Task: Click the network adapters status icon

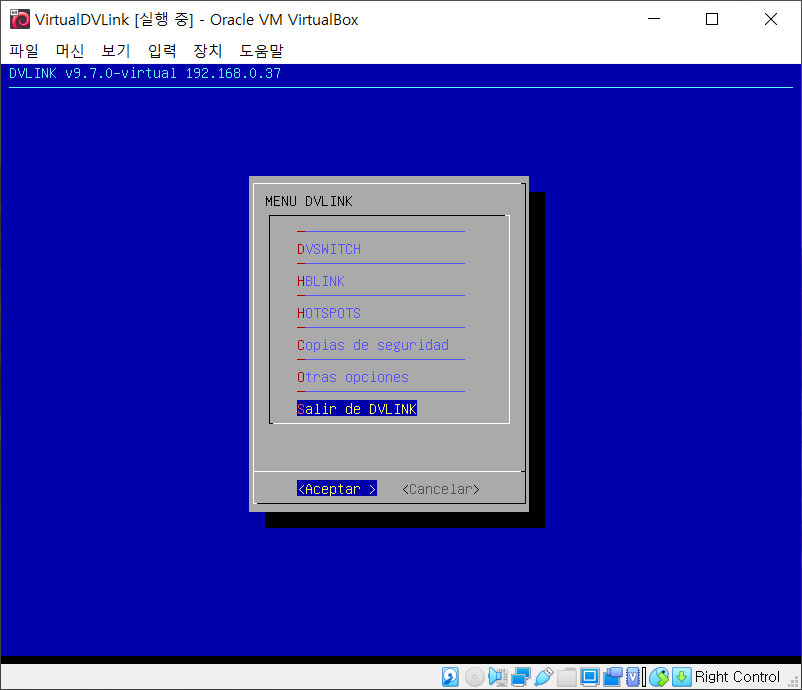Action: (x=521, y=677)
